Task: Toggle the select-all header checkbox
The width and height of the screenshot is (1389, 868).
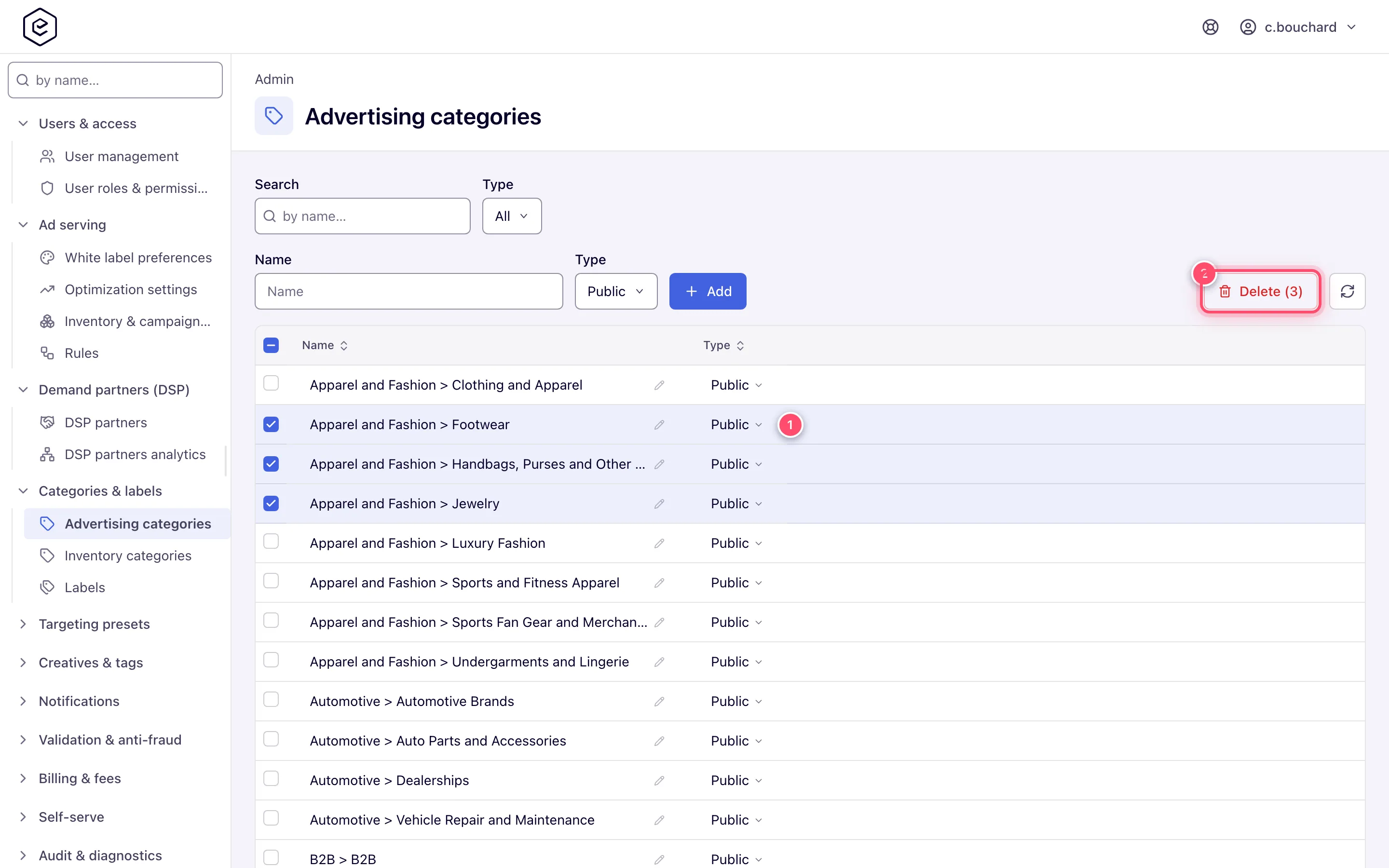Action: (271, 345)
